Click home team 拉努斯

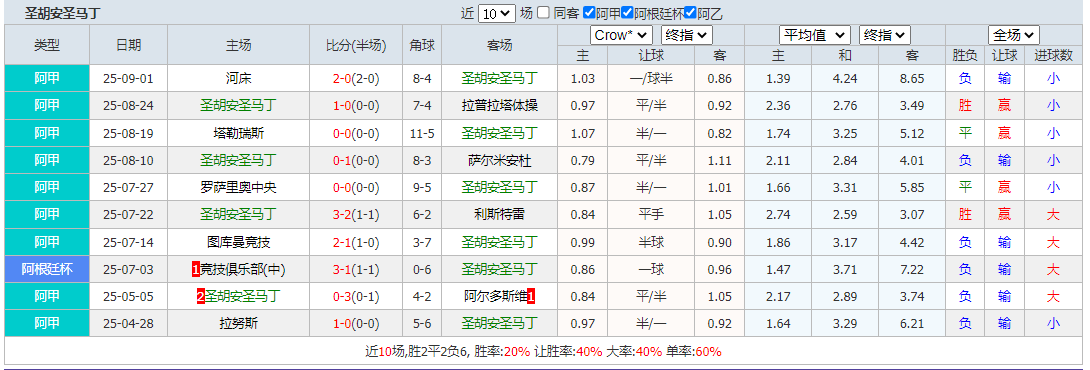pyautogui.click(x=239, y=324)
